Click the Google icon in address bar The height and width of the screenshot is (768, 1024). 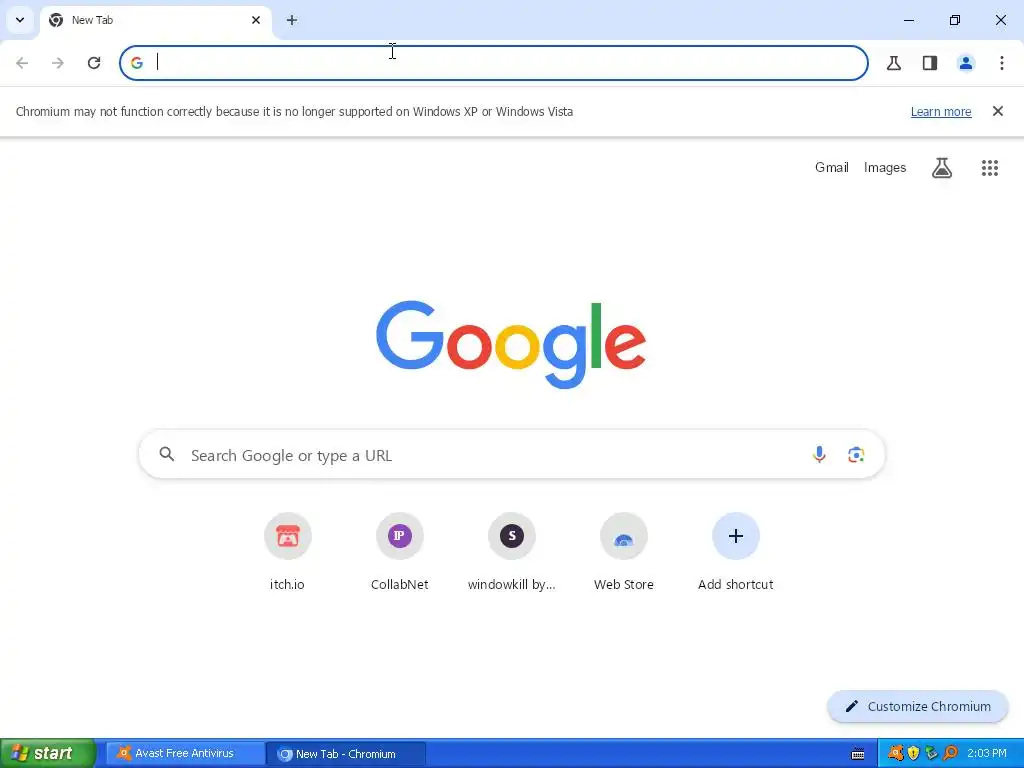[x=136, y=63]
